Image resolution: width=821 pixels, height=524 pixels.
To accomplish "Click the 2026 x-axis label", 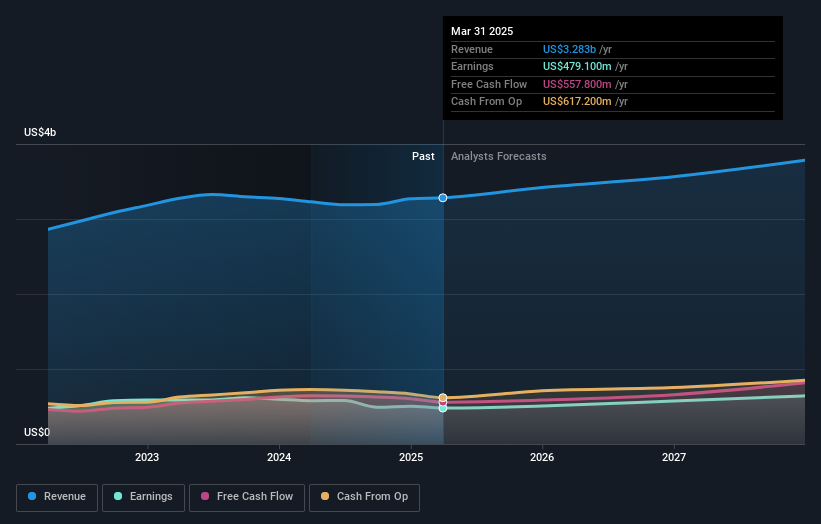I will [x=542, y=458].
